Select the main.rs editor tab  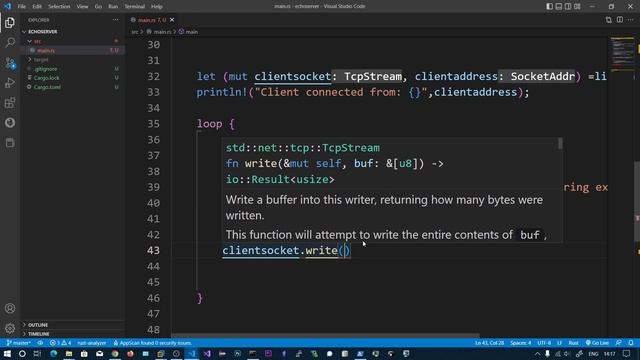click(151, 20)
